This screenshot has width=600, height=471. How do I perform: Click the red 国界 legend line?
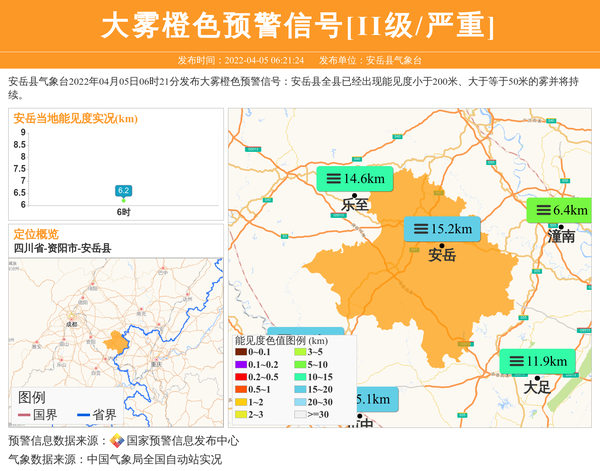pos(24,415)
